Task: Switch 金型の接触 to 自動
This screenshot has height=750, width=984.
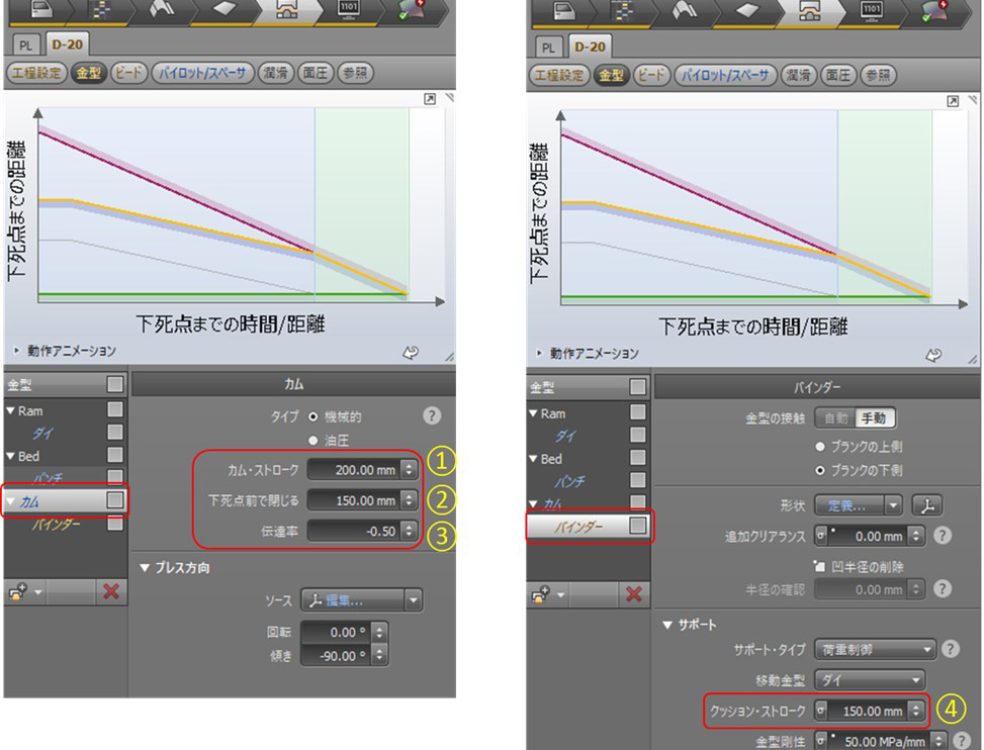Action: coord(835,418)
